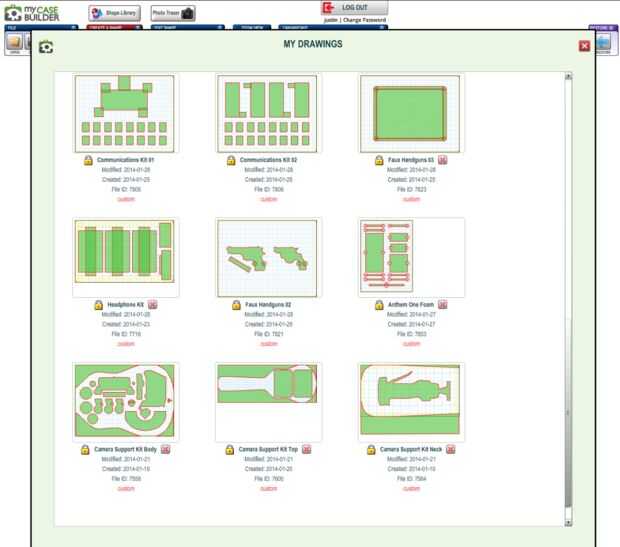Collapse the FILE panel header
Screen dimensions: 620x547
point(41,27)
